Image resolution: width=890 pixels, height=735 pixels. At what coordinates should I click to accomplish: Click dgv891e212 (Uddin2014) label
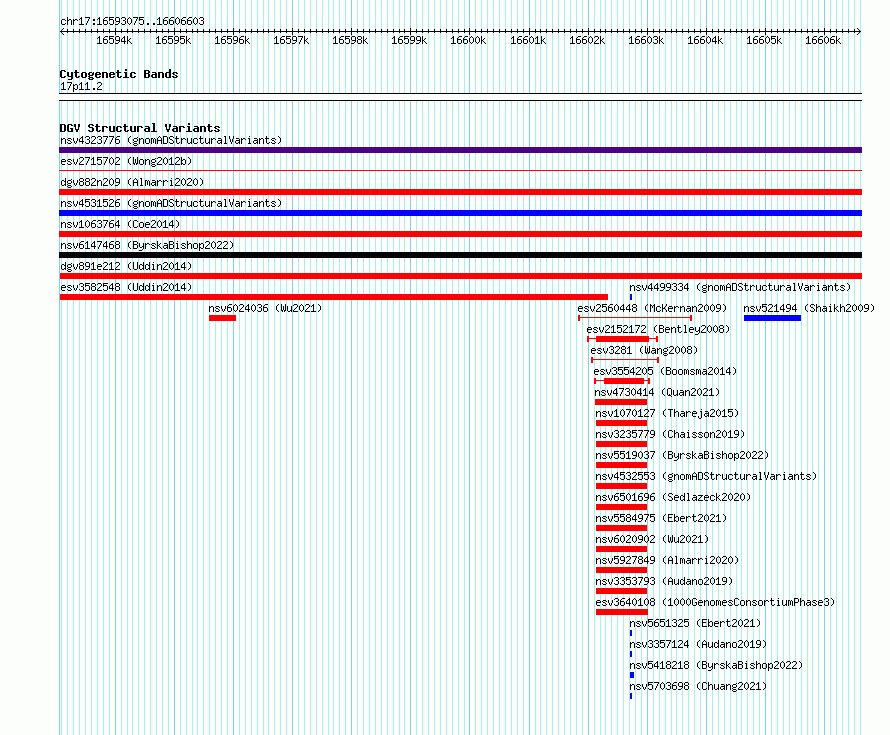(126, 266)
